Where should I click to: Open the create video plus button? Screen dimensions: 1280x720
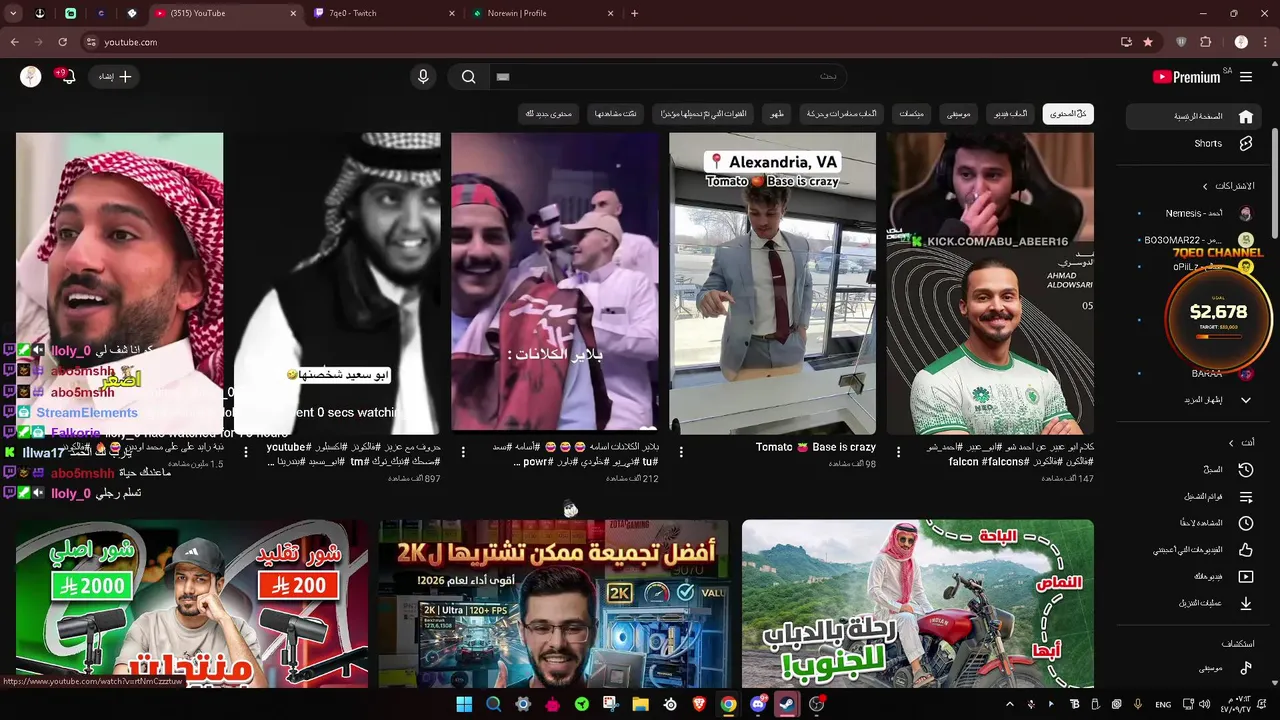(x=115, y=77)
